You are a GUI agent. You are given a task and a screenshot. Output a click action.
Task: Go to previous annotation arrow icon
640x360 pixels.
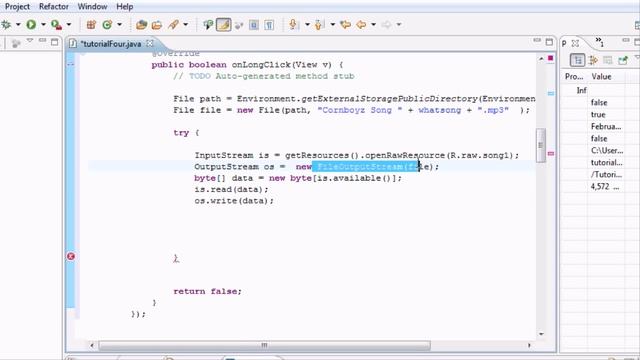pyautogui.click(x=320, y=25)
